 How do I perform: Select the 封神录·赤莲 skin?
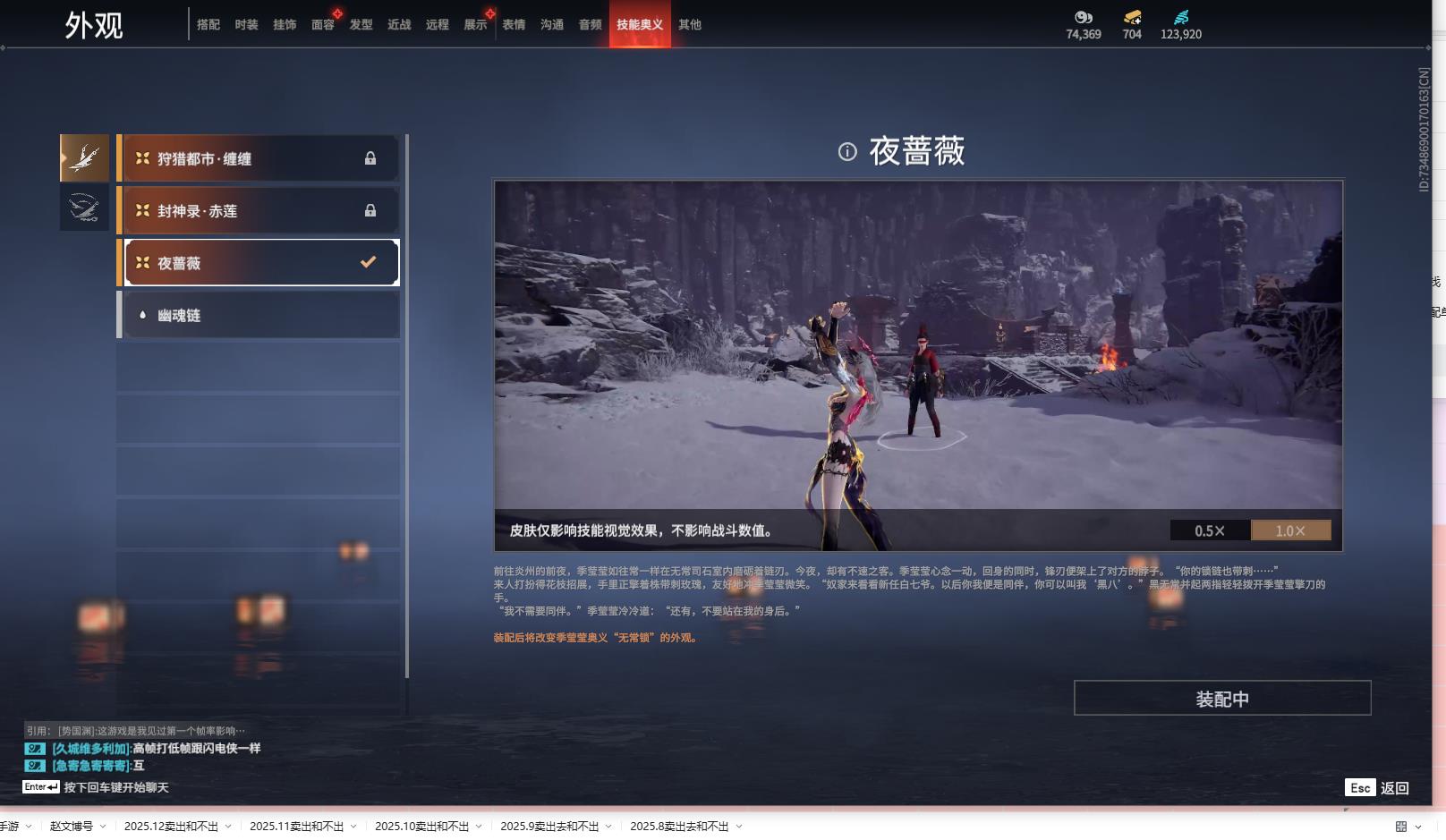[259, 210]
